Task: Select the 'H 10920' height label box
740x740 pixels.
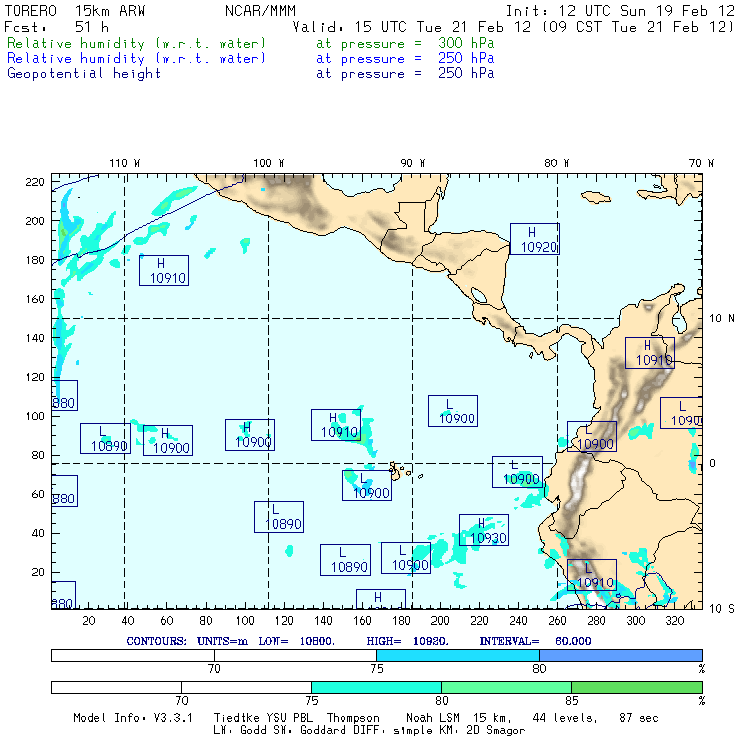Action: click(535, 239)
